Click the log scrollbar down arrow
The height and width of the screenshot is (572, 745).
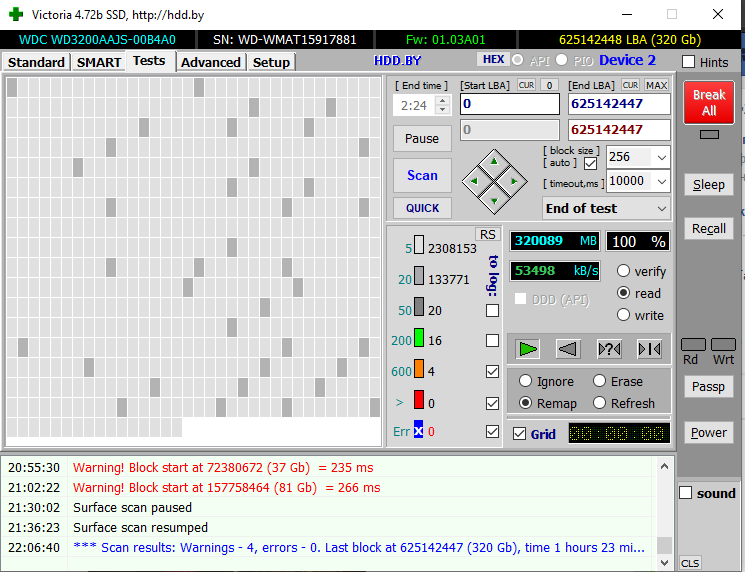click(664, 563)
